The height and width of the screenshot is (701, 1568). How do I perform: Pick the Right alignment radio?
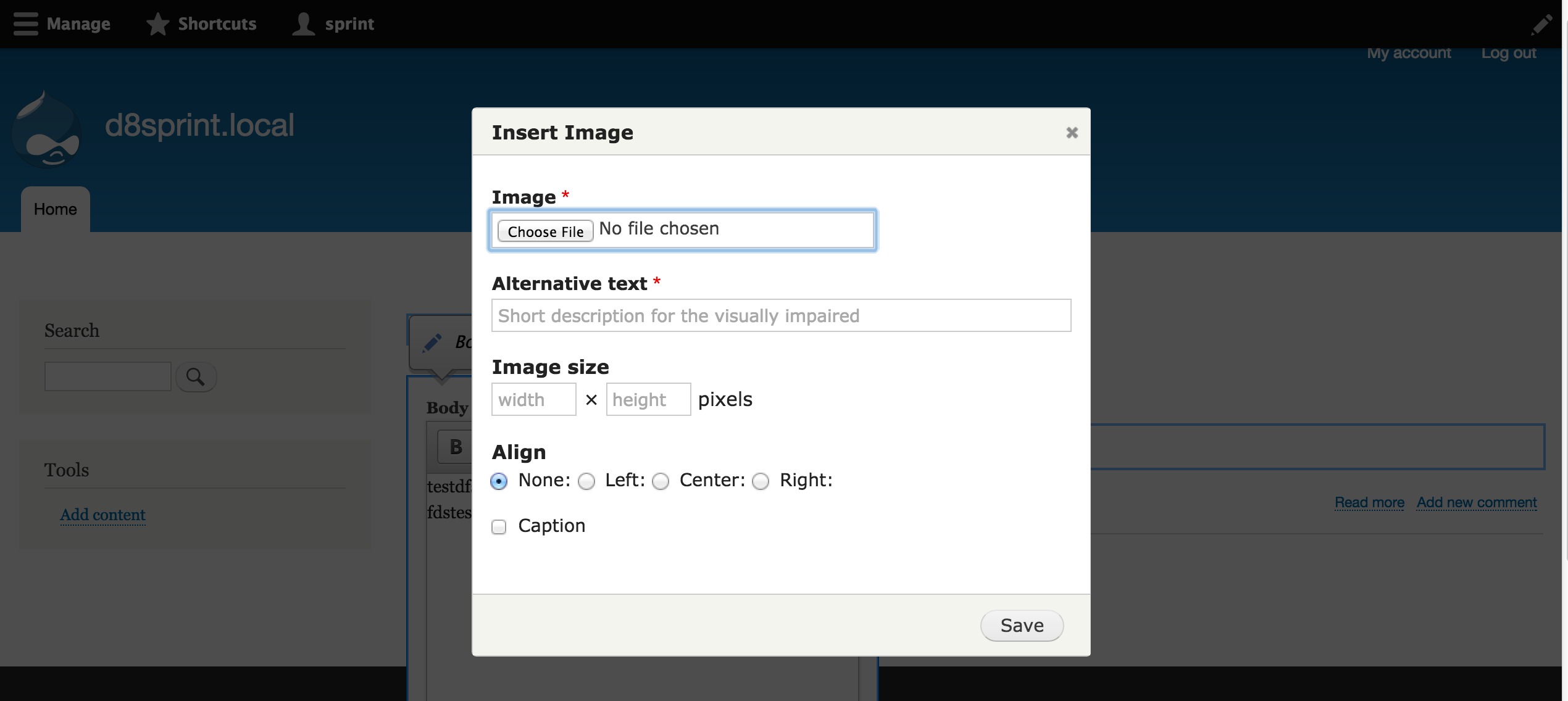761,481
